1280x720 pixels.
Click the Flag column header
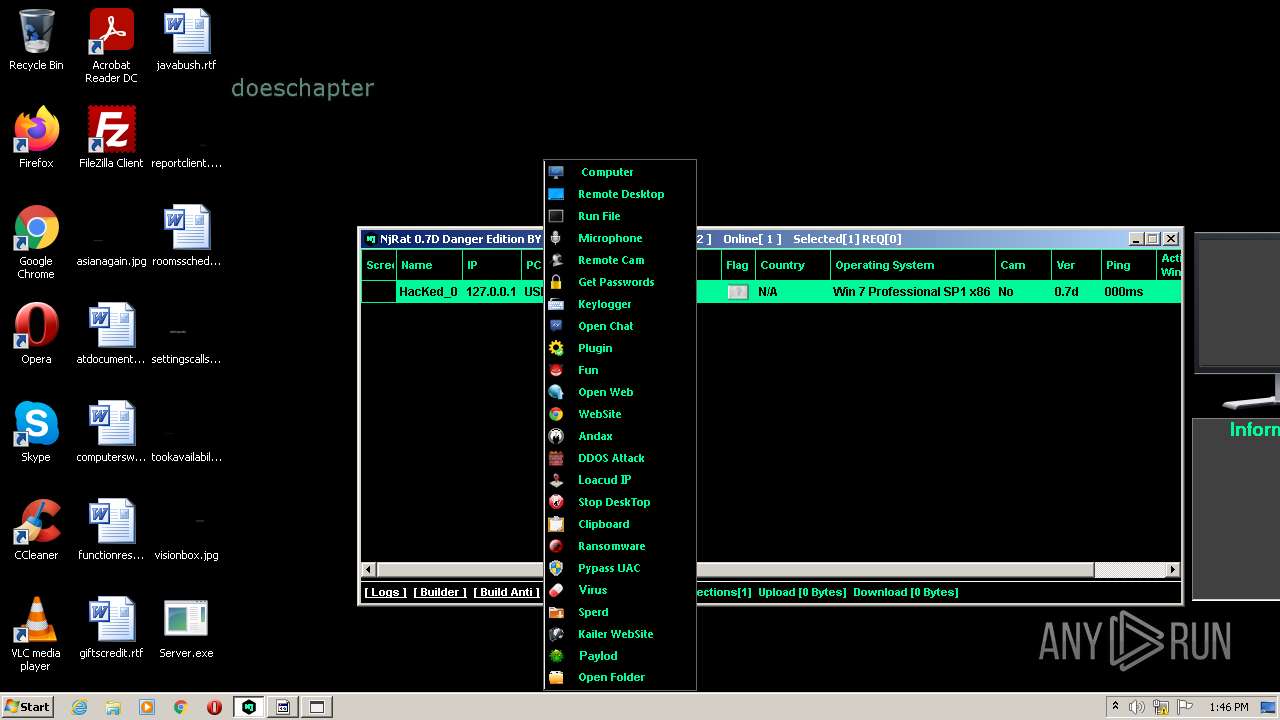(x=737, y=265)
